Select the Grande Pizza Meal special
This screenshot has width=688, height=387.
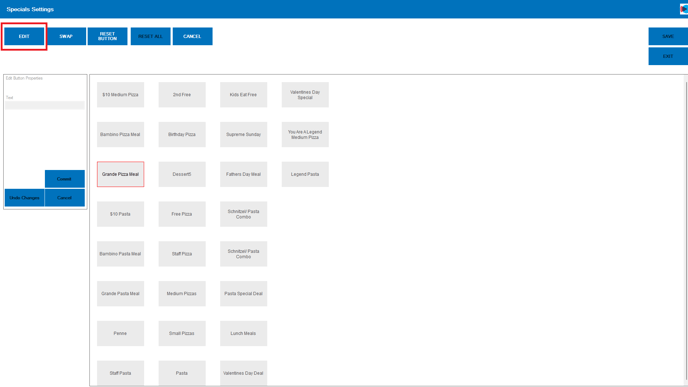pyautogui.click(x=120, y=174)
